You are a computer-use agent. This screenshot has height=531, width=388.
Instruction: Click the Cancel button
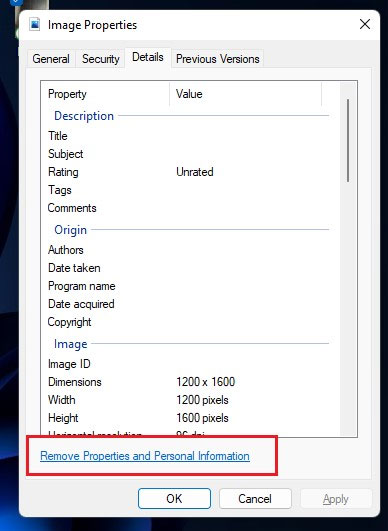(x=255, y=498)
